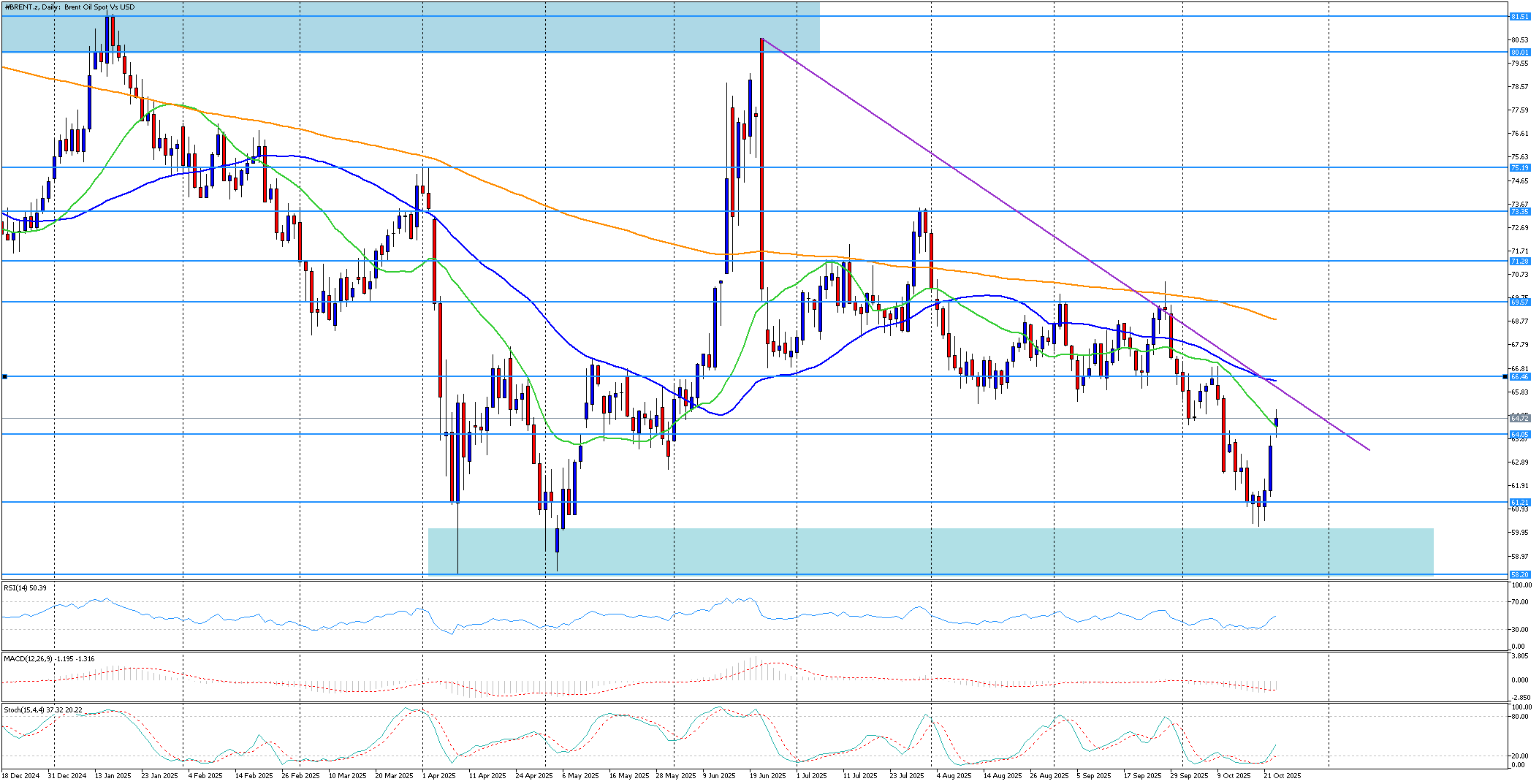Select the 21 Oct 2025 date label
This screenshot has width=1539, height=784.
(x=1282, y=775)
